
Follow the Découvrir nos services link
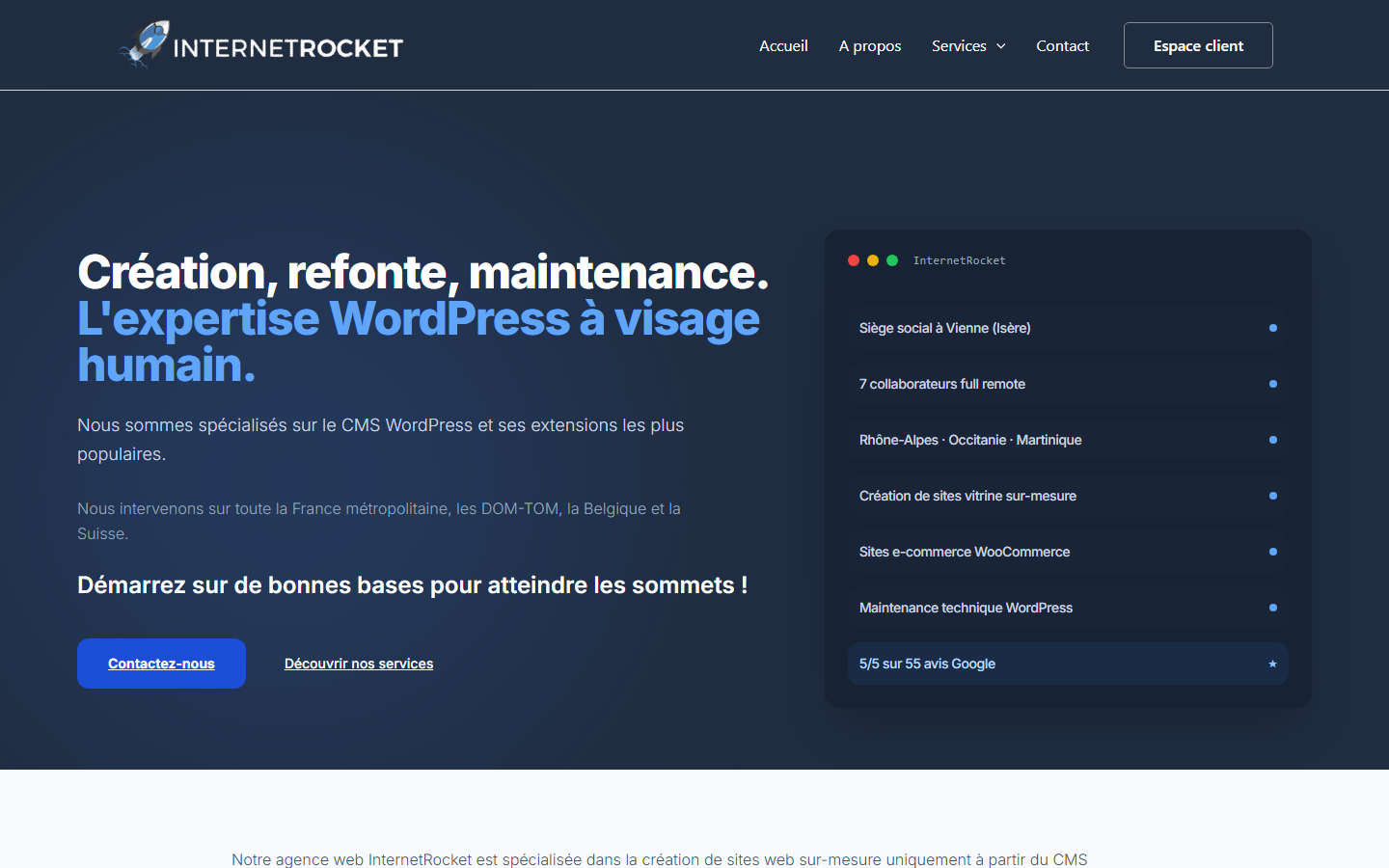(x=359, y=664)
